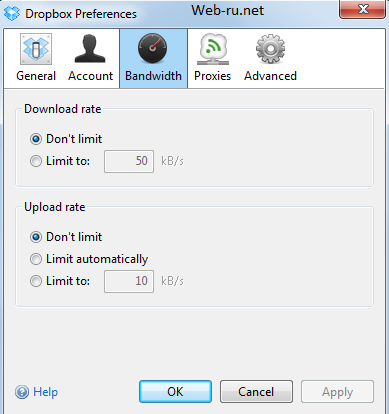Open General preferences via the Dropbox box icon
This screenshot has height=414, width=389.
(36, 49)
